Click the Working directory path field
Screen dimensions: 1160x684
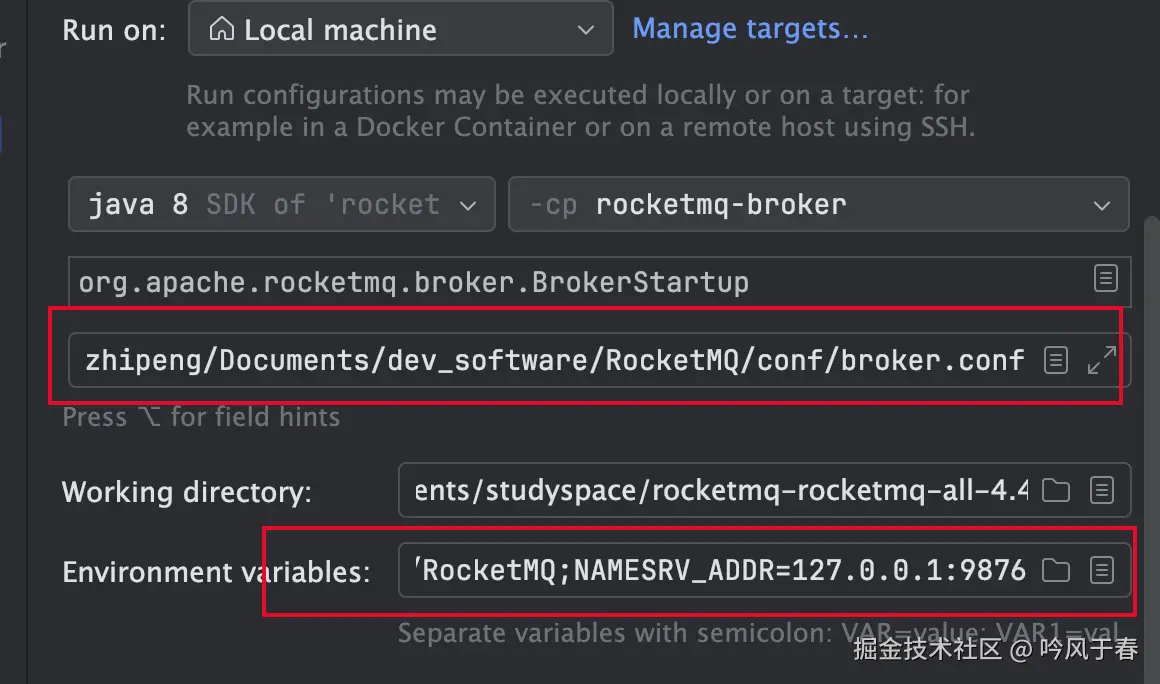(x=720, y=490)
